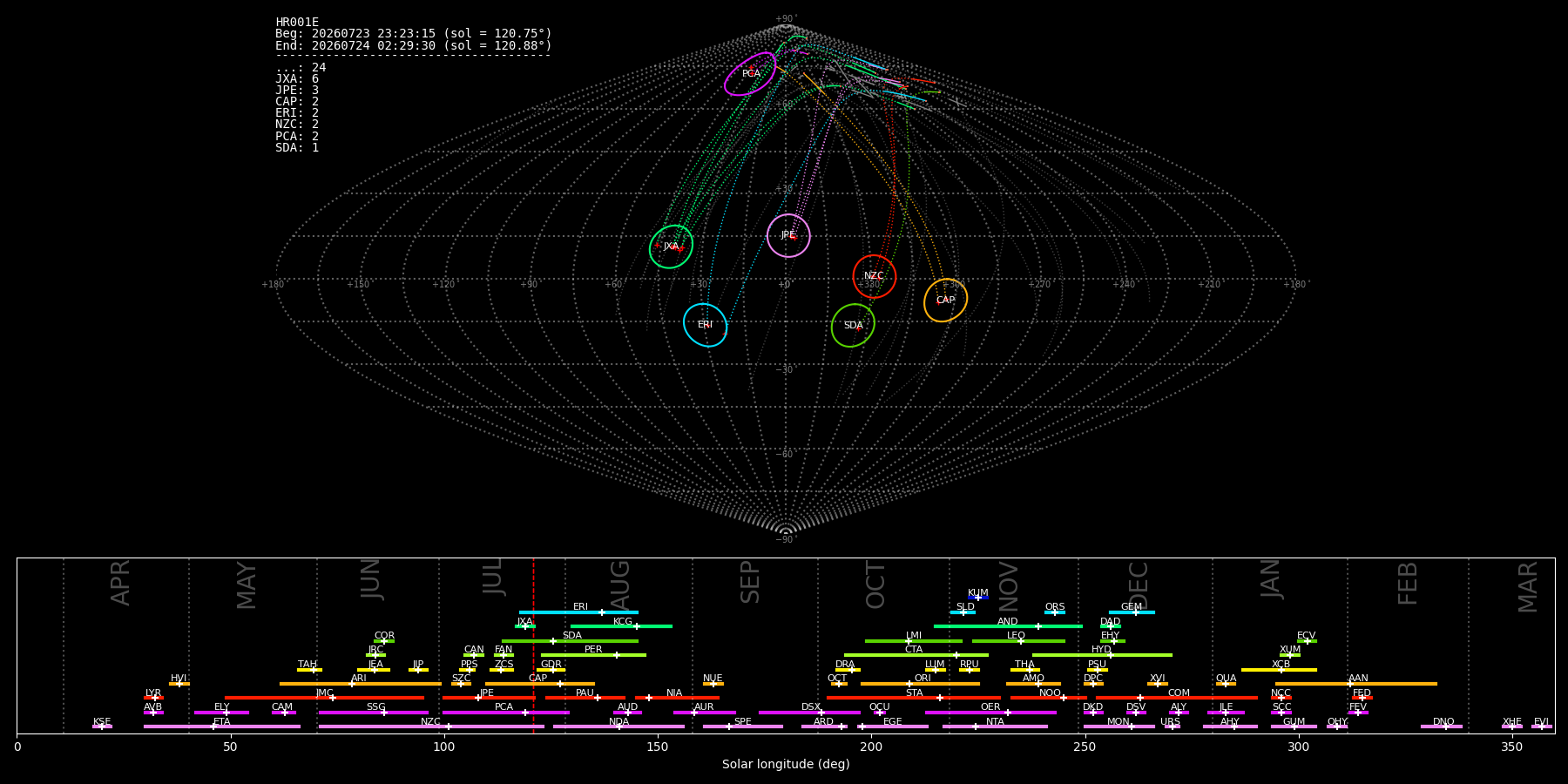Screen dimensions: 1568x784
Task: Click the JXA: 6 legend entry
Action: [x=297, y=79]
